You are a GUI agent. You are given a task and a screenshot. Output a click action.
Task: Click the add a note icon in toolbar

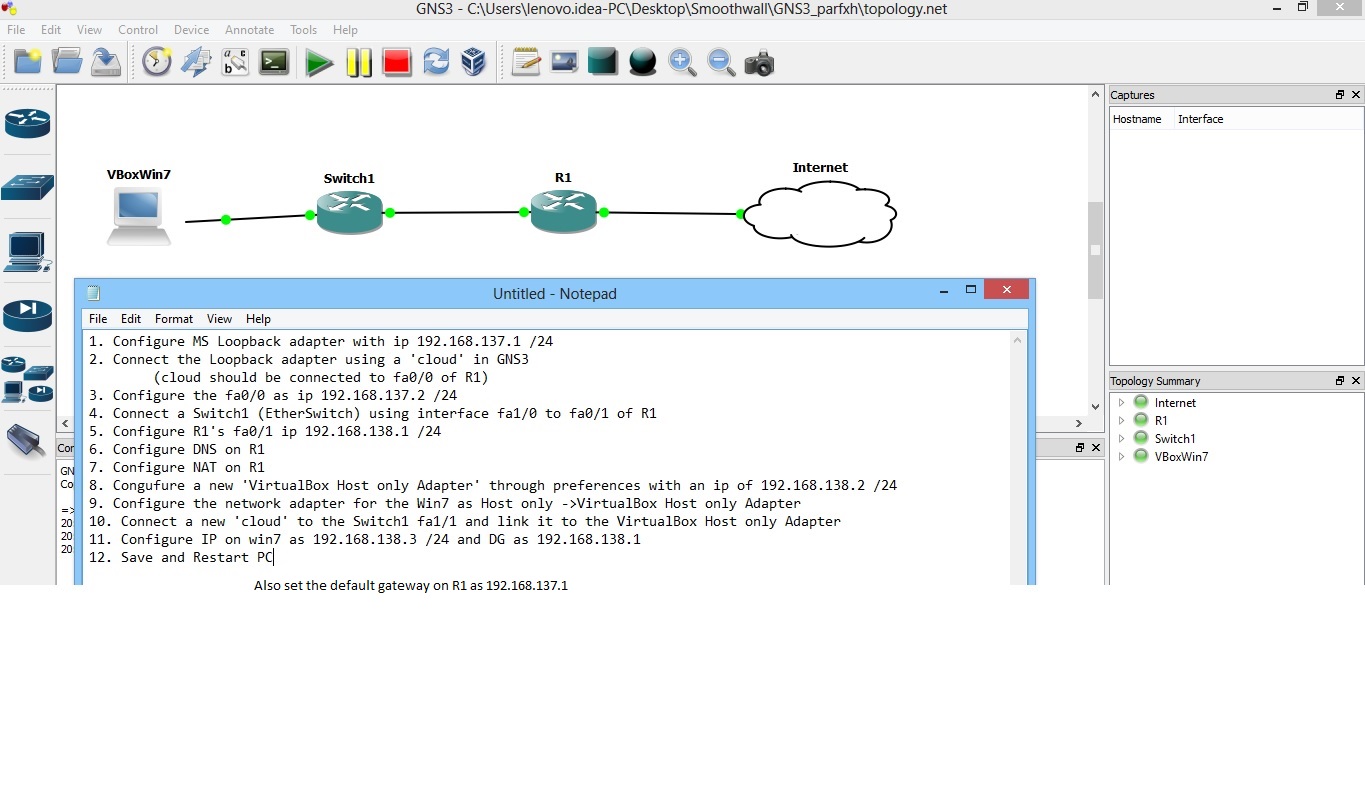pyautogui.click(x=526, y=63)
